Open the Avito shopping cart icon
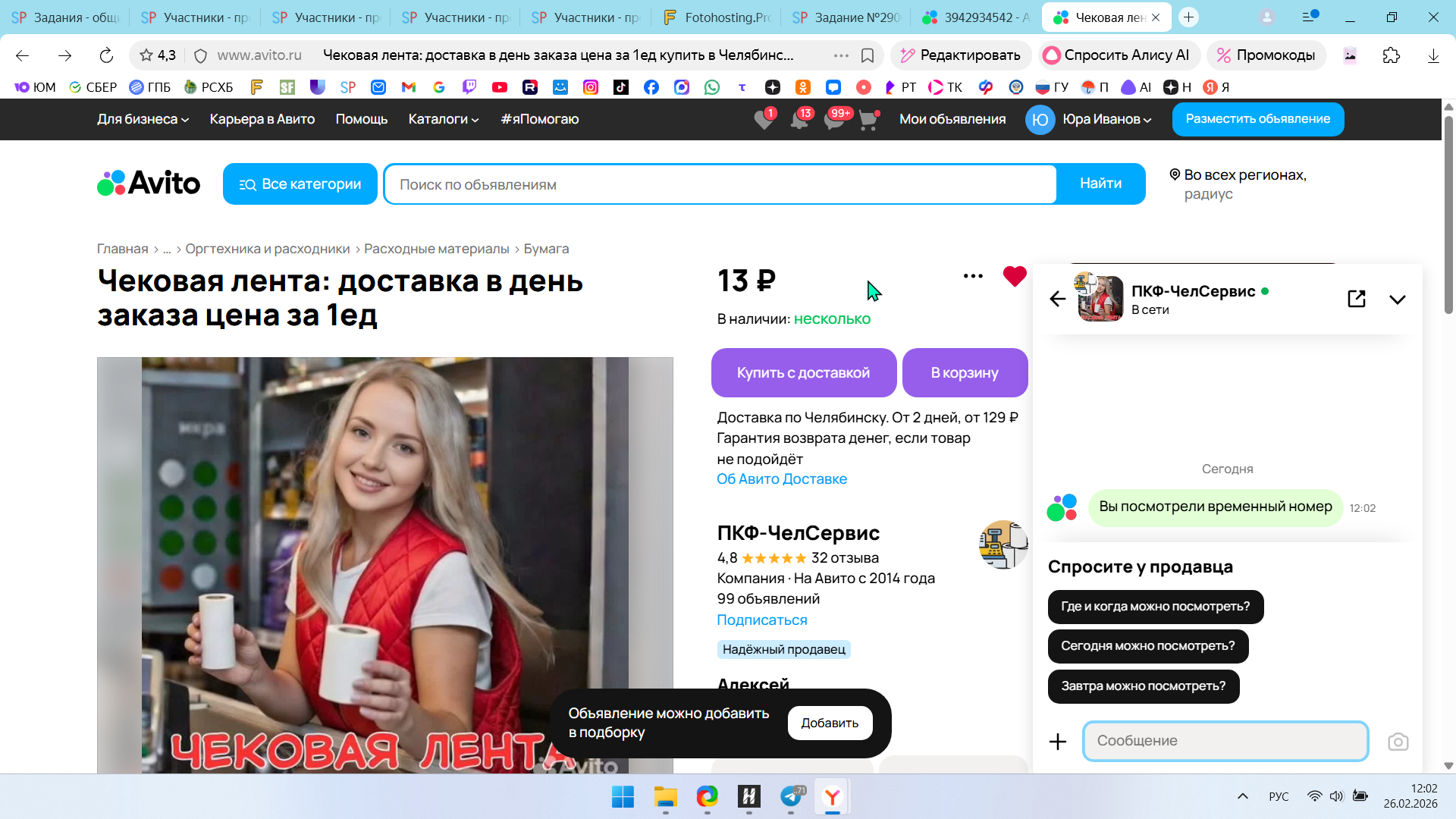The height and width of the screenshot is (819, 1456). pos(868,120)
